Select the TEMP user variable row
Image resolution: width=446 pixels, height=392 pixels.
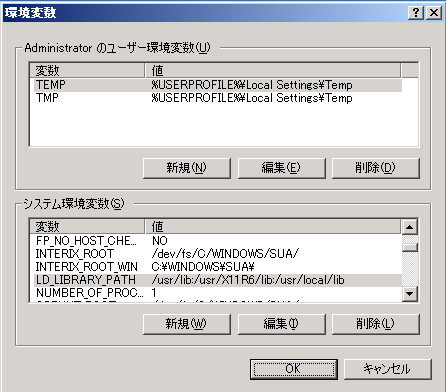218,85
